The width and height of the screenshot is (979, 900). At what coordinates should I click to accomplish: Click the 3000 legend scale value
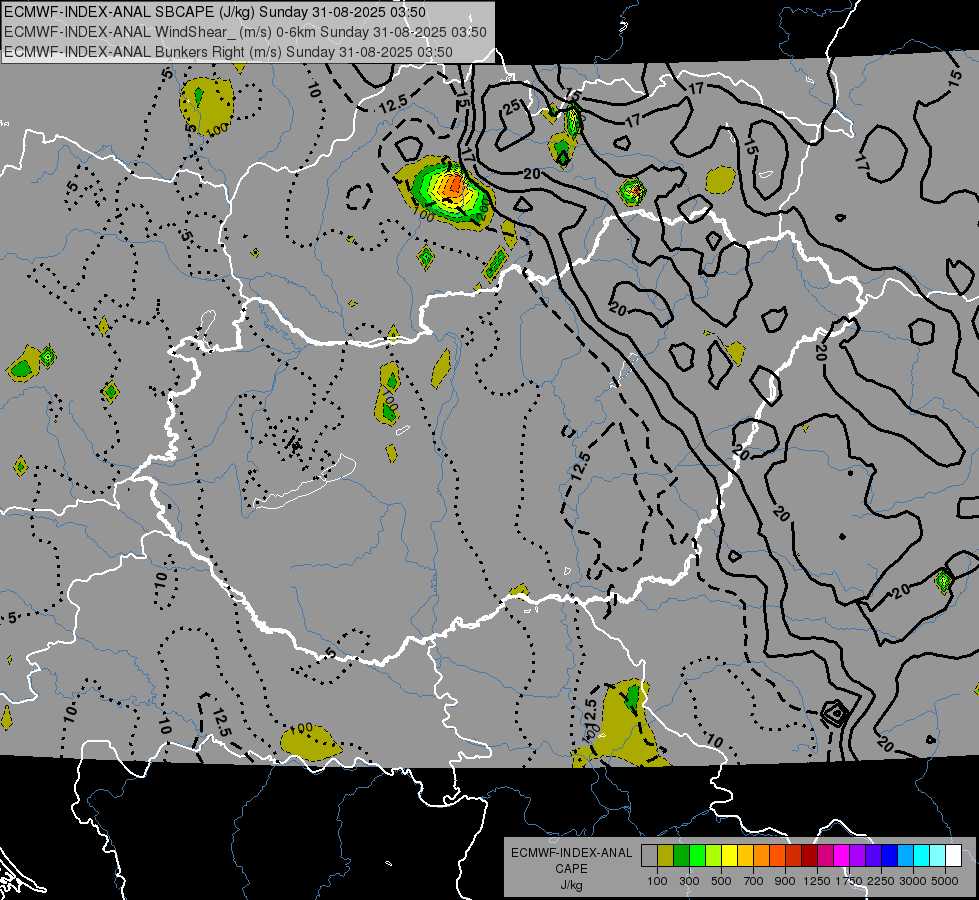tap(913, 881)
